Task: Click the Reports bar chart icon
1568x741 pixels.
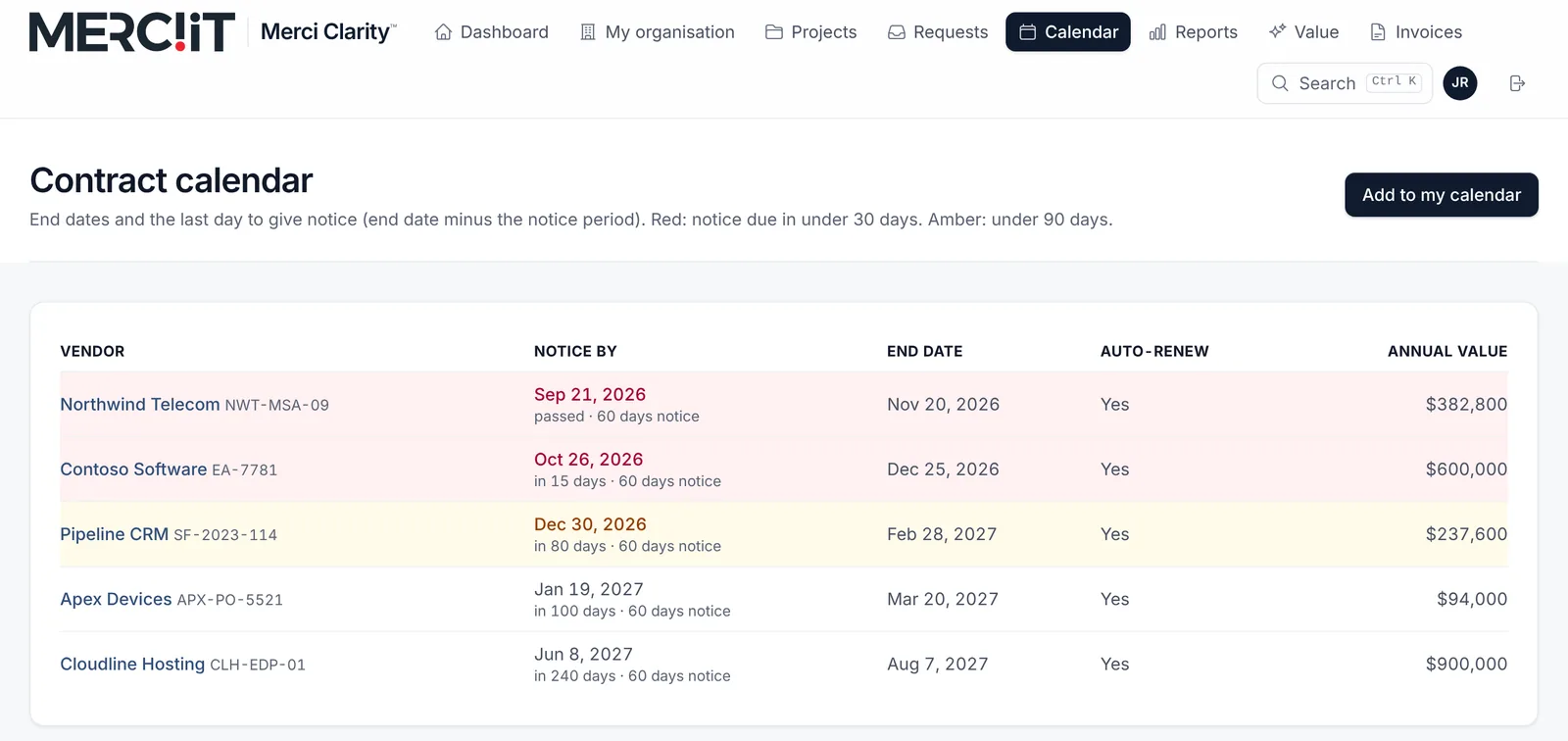Action: click(1157, 32)
